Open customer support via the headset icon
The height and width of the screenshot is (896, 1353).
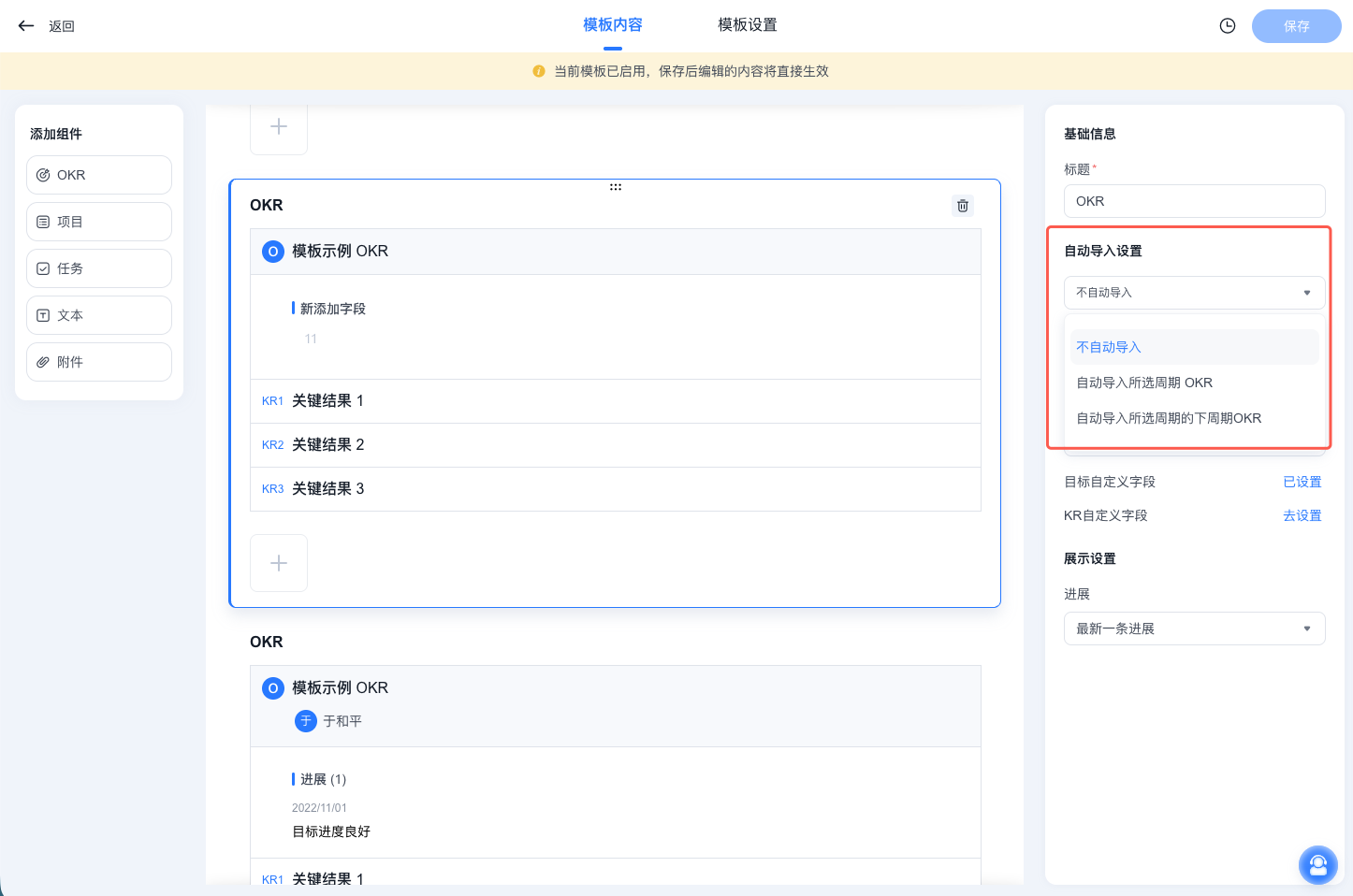click(1318, 865)
